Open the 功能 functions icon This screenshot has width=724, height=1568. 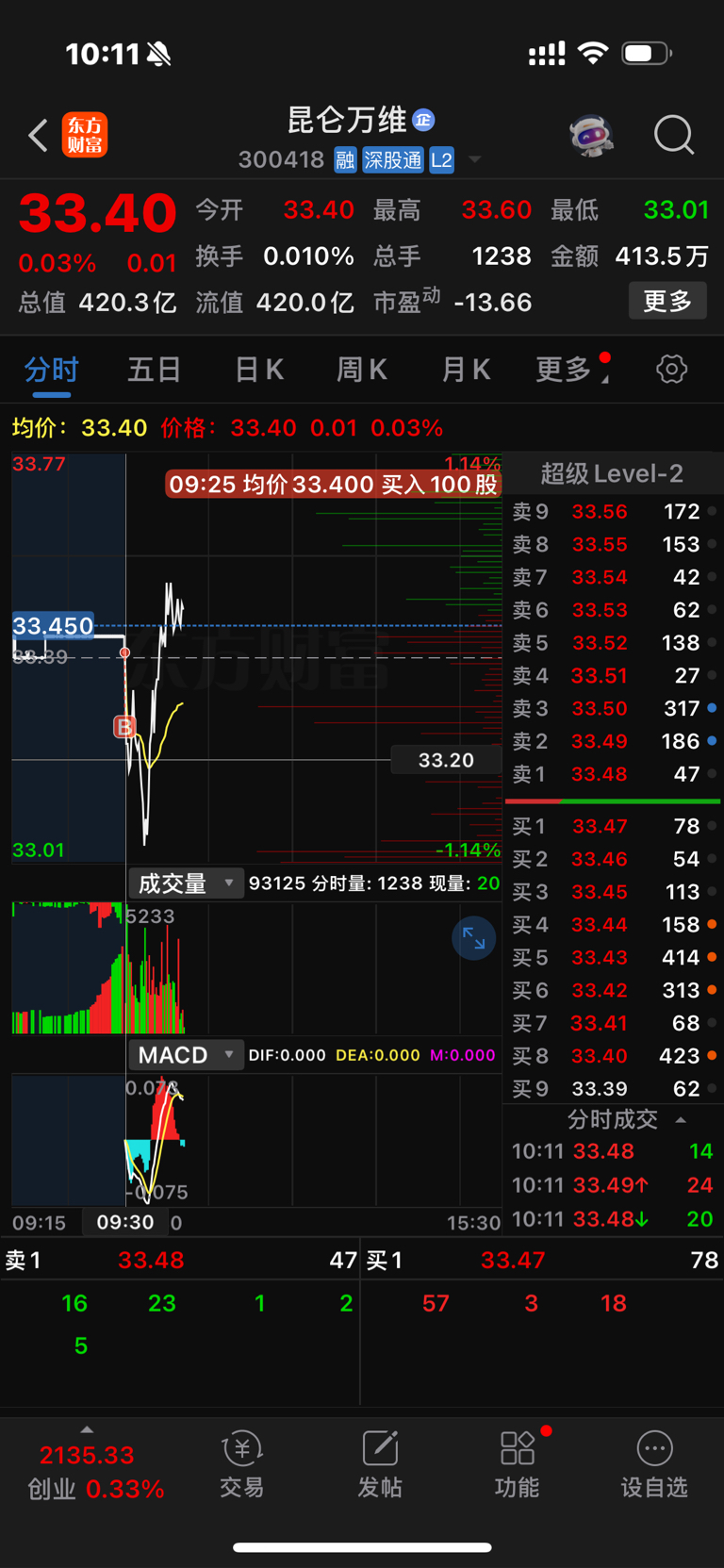tap(518, 1464)
